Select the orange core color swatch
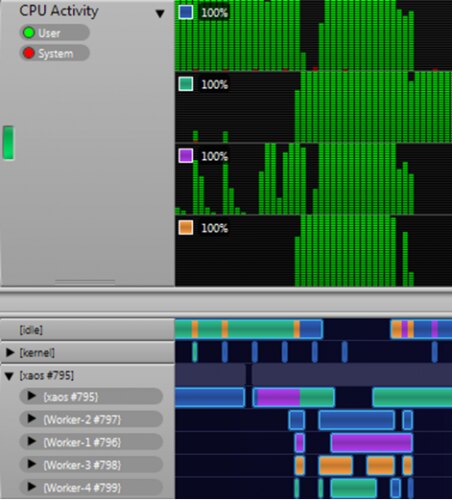 pos(186,228)
